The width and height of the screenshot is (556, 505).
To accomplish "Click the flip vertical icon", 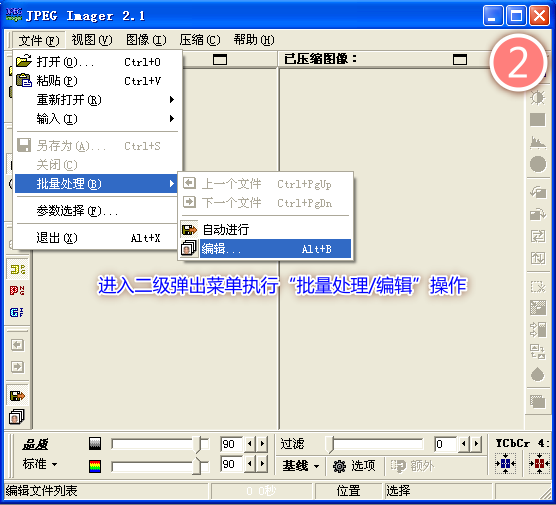I will (x=538, y=258).
